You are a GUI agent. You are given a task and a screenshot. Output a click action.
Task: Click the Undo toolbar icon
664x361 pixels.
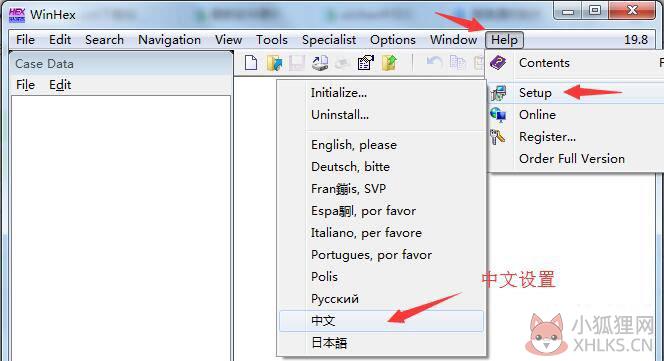pyautogui.click(x=434, y=63)
